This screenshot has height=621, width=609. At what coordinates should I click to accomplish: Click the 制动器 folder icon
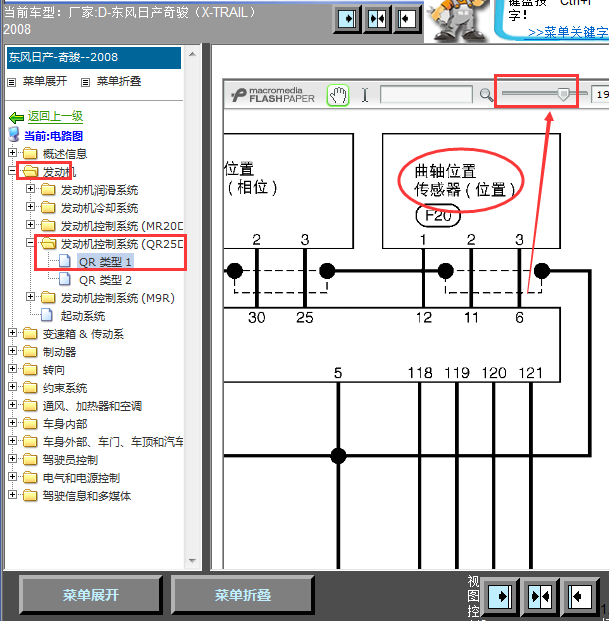30,352
